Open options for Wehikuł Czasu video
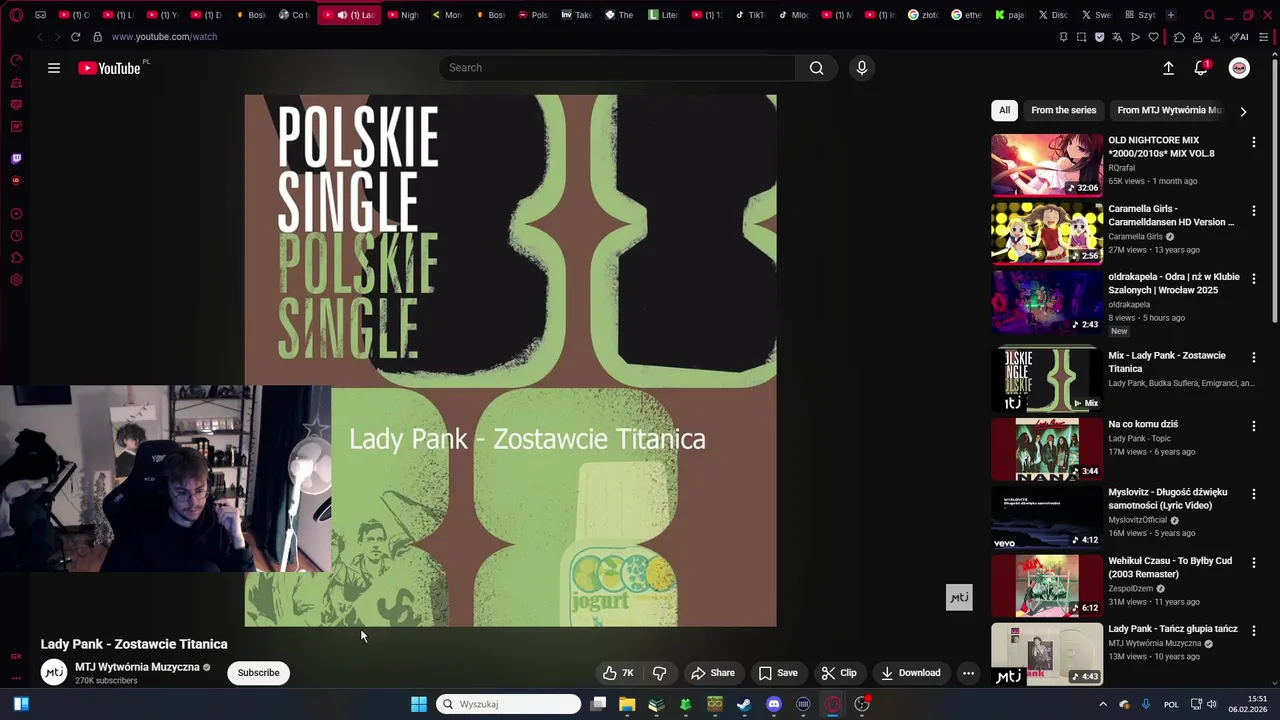1280x720 pixels. click(1253, 562)
